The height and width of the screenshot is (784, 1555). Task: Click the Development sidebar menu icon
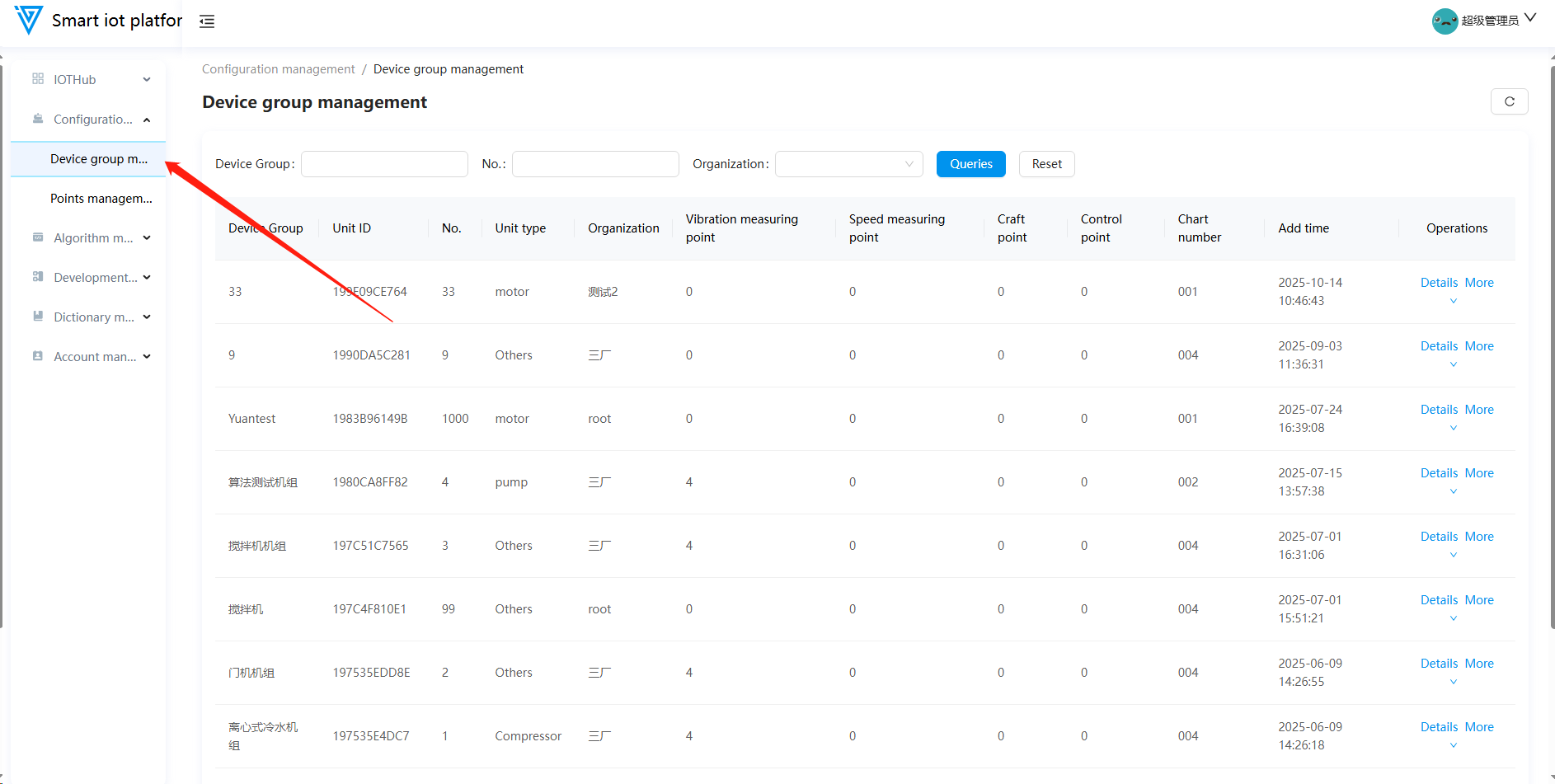point(38,277)
